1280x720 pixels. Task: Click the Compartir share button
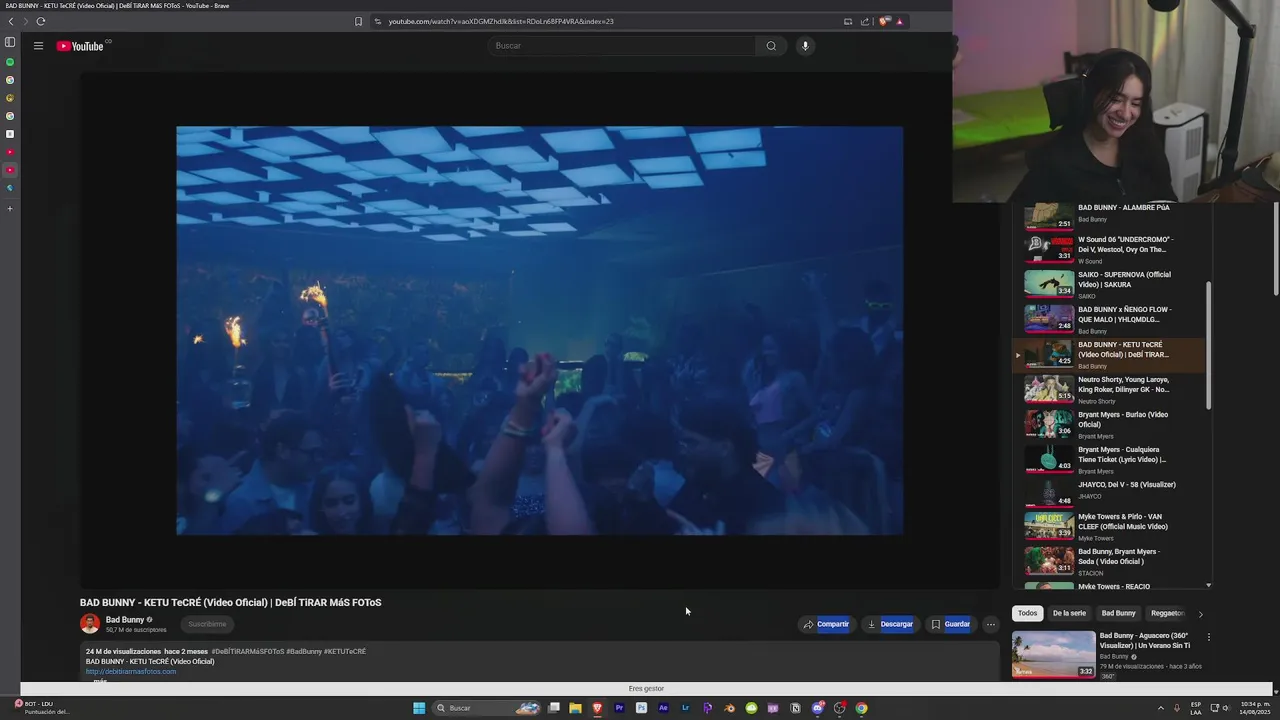(825, 624)
